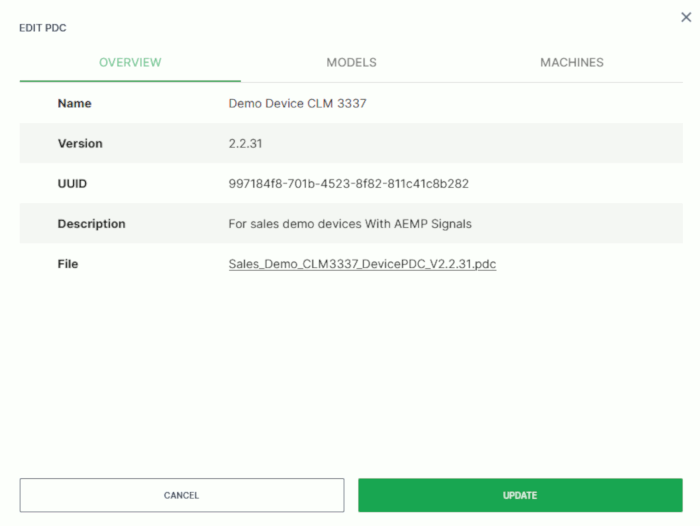Cancel editing the PDC
The height and width of the screenshot is (526, 700).
(x=181, y=495)
